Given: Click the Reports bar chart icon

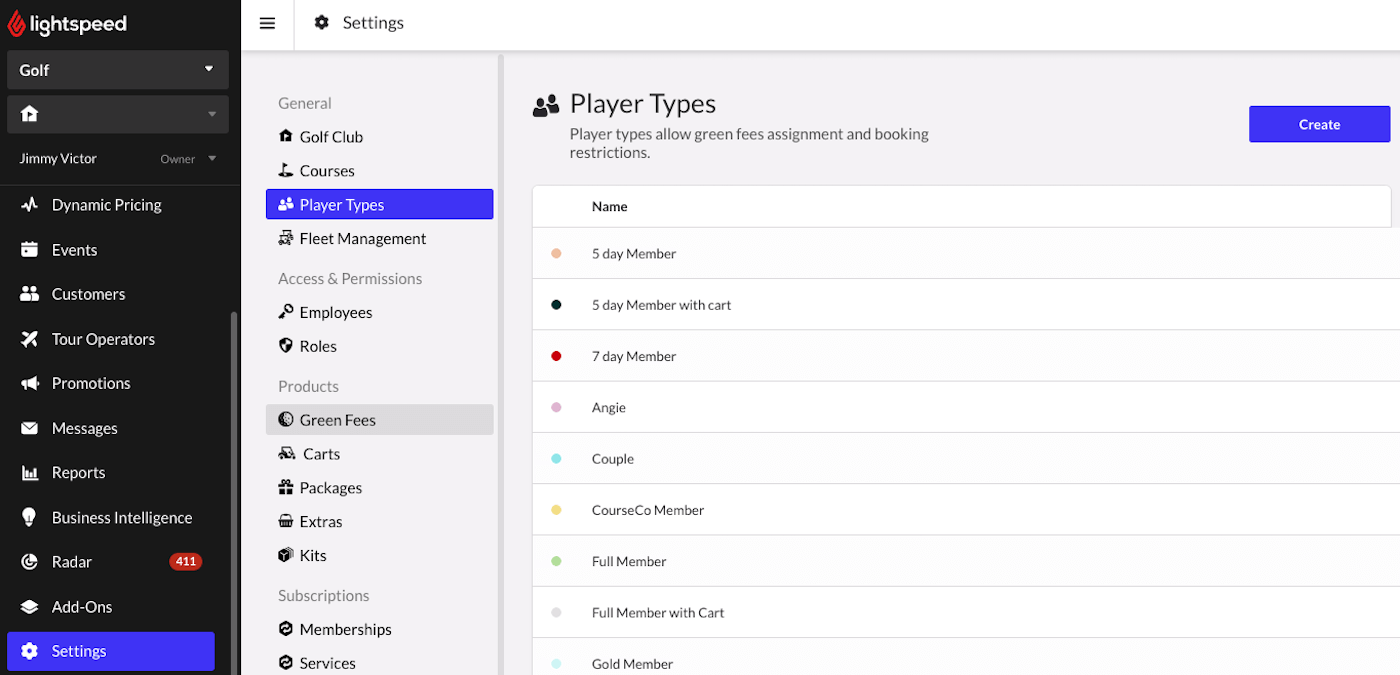Looking at the screenshot, I should (30, 473).
